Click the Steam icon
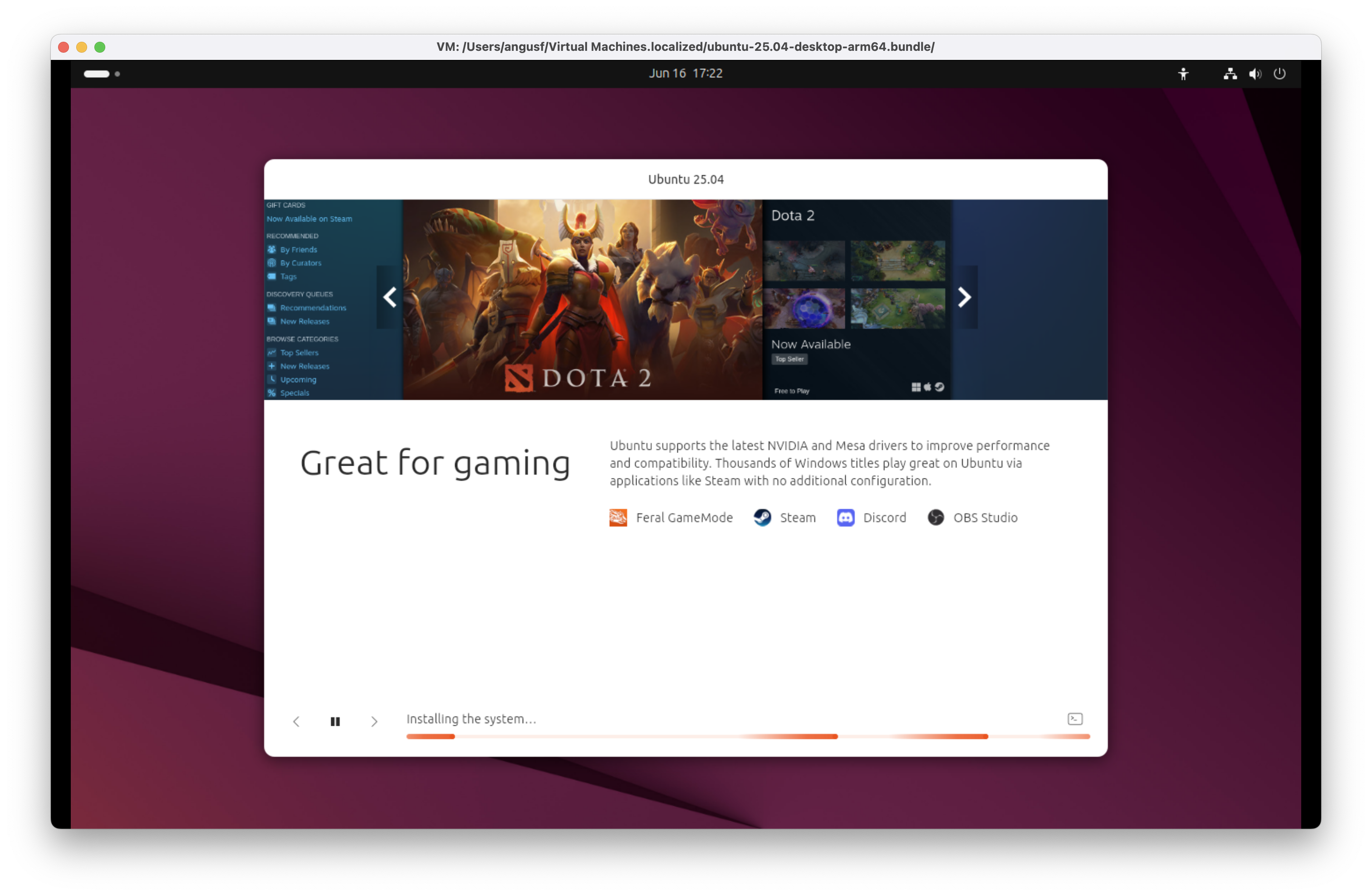This screenshot has height=896, width=1372. (761, 518)
